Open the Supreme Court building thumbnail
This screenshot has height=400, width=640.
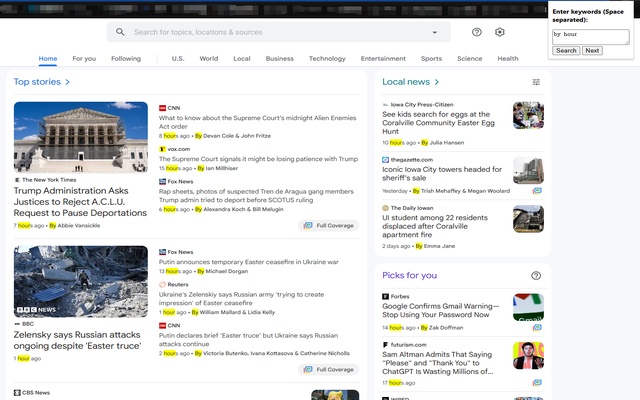(81, 137)
